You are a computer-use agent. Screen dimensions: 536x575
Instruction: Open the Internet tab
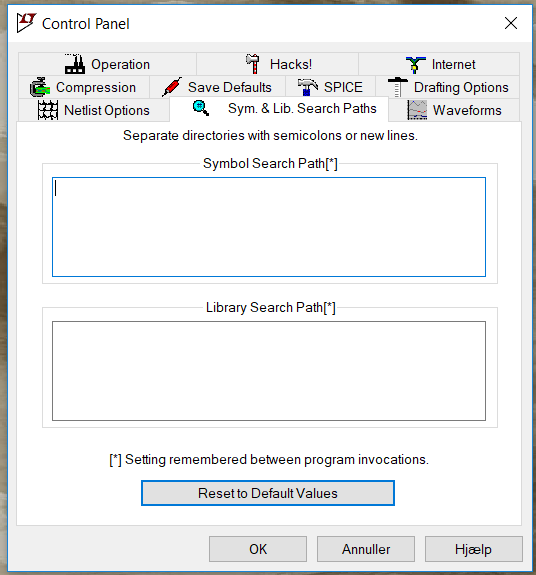point(439,64)
